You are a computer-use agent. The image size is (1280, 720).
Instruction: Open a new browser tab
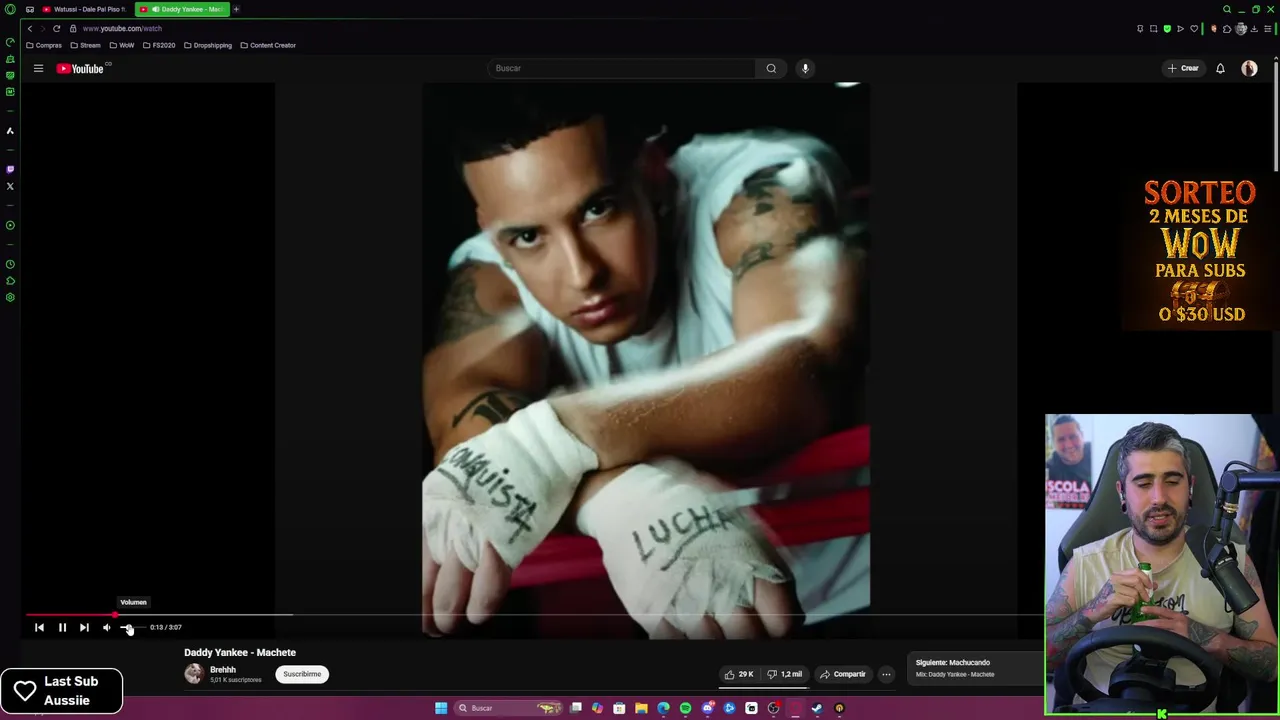click(x=237, y=9)
